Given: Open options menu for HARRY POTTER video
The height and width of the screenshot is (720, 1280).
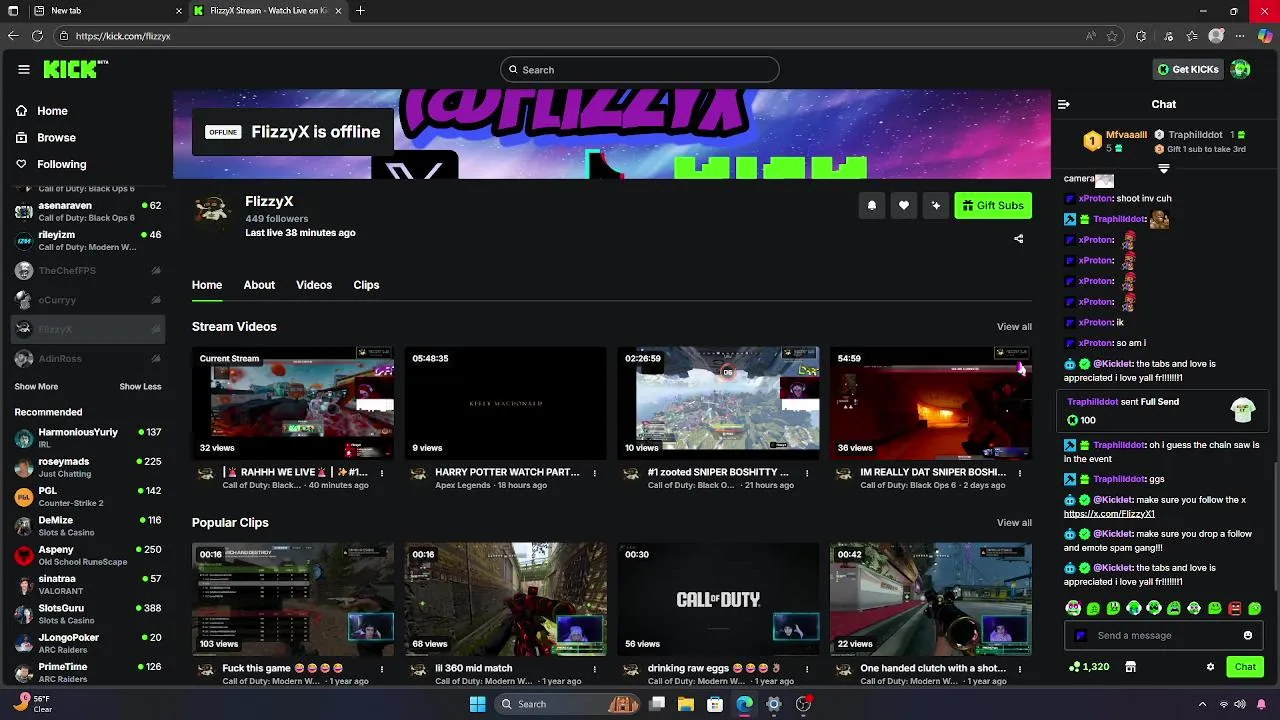Looking at the screenshot, I should [x=595, y=473].
